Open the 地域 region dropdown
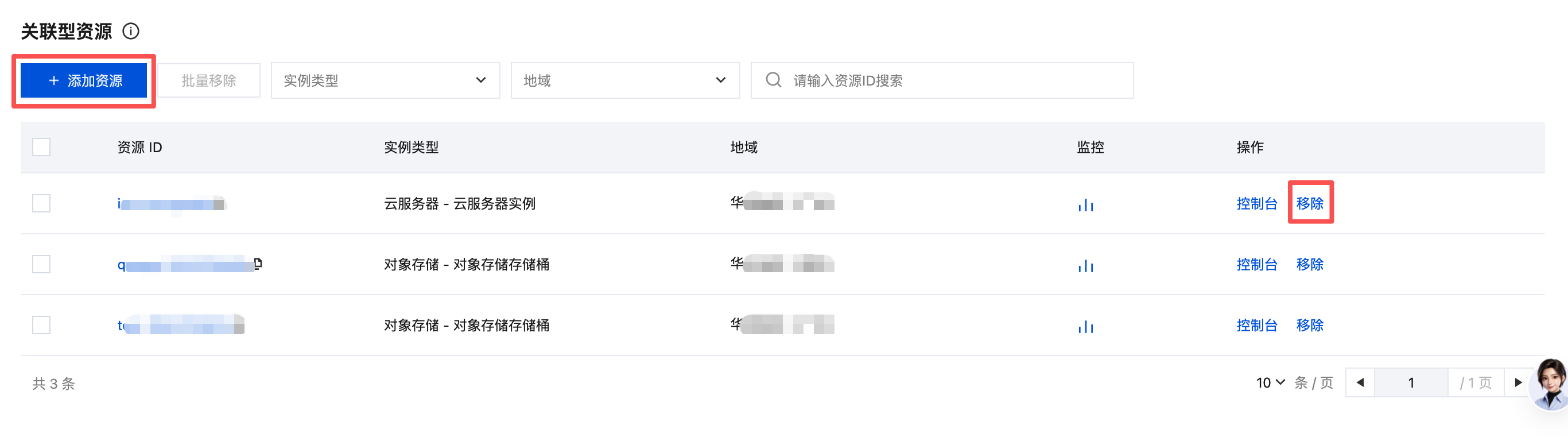 click(625, 80)
